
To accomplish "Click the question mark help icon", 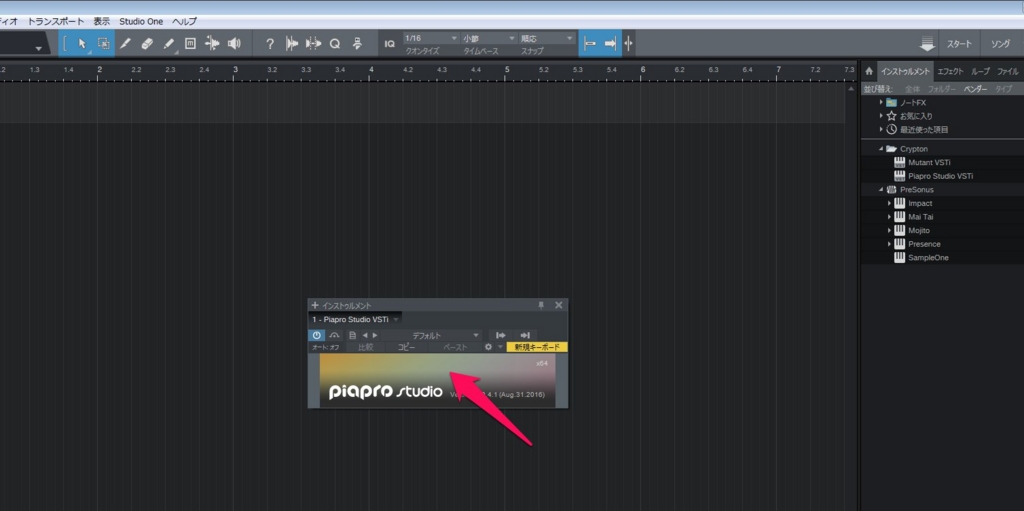I will click(270, 44).
